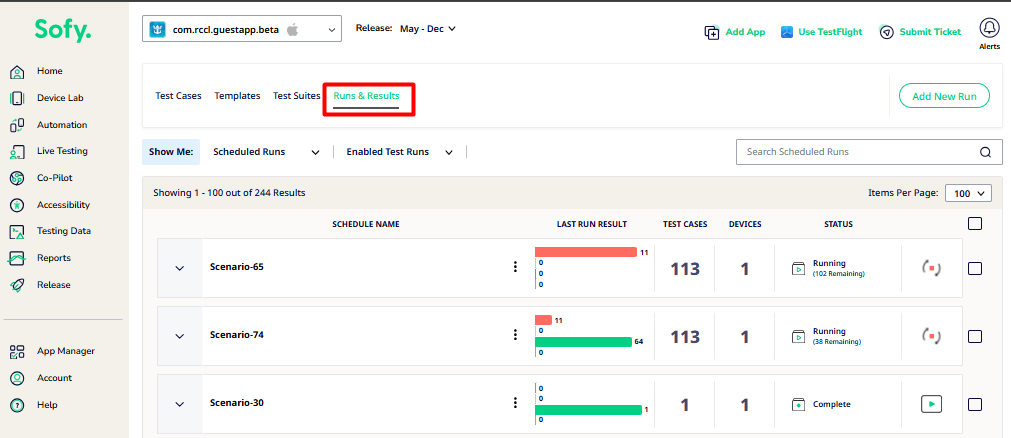Open the Help sidebar icon

[17, 405]
